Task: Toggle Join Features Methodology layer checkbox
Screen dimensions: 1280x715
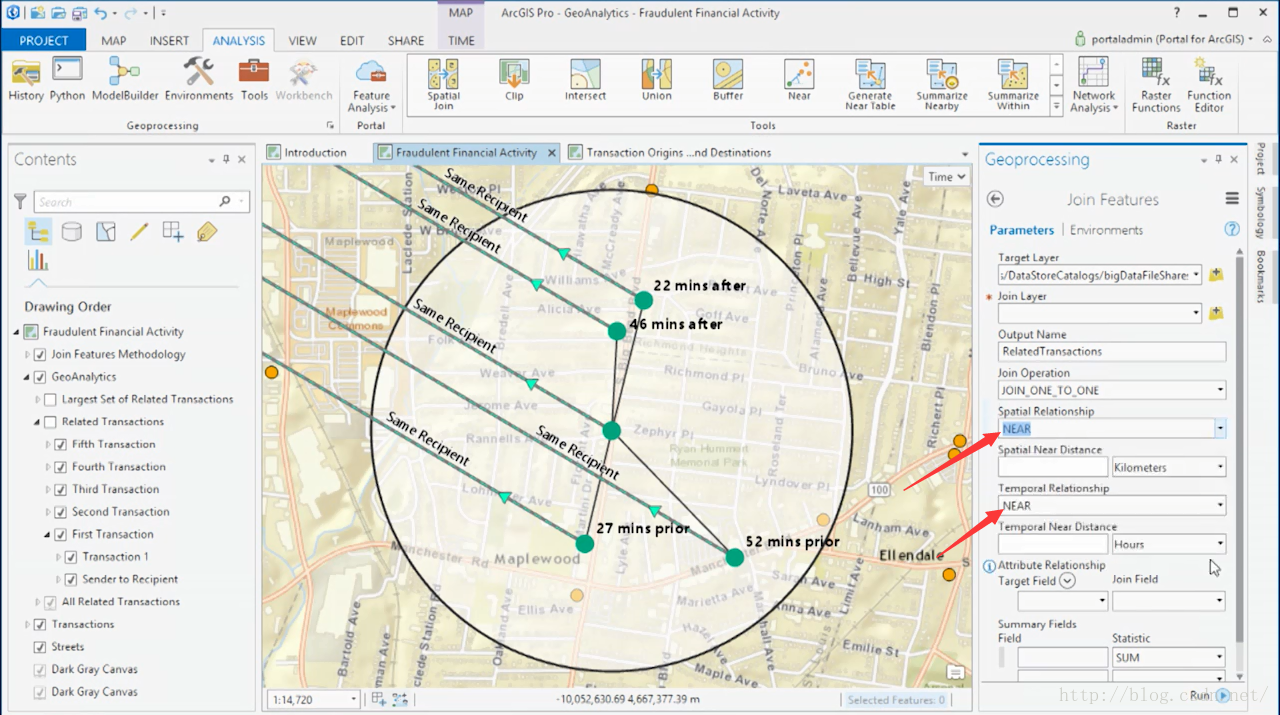Action: 40,354
